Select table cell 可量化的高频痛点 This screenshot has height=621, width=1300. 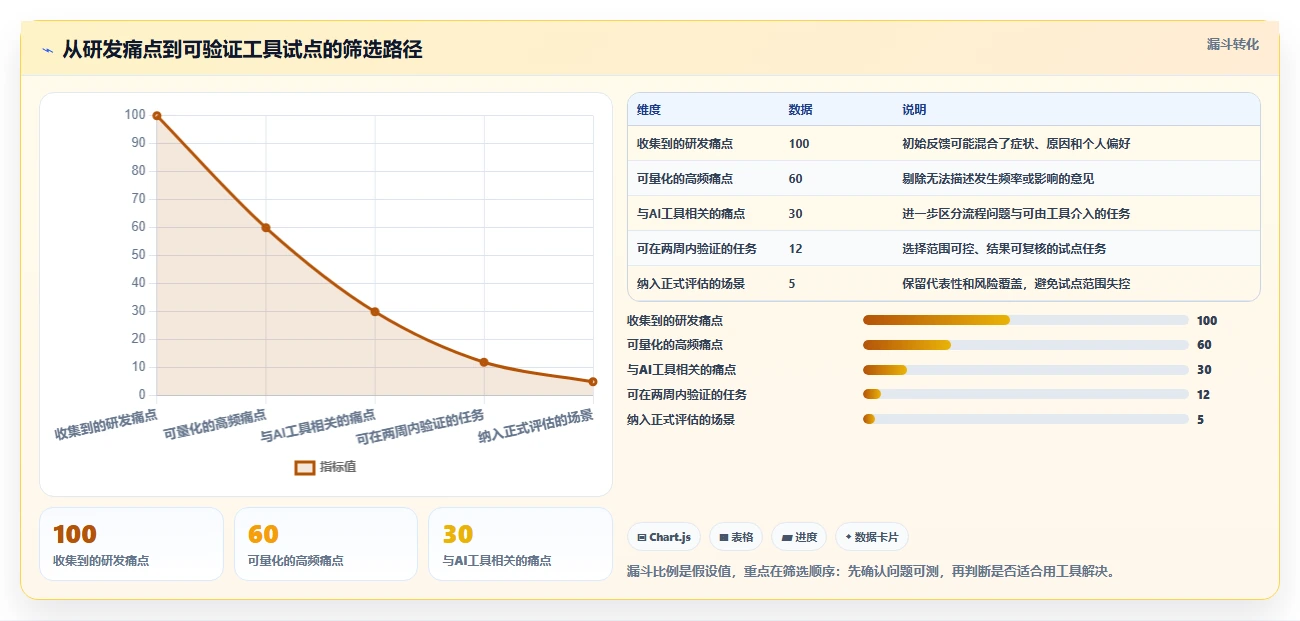[x=685, y=179]
